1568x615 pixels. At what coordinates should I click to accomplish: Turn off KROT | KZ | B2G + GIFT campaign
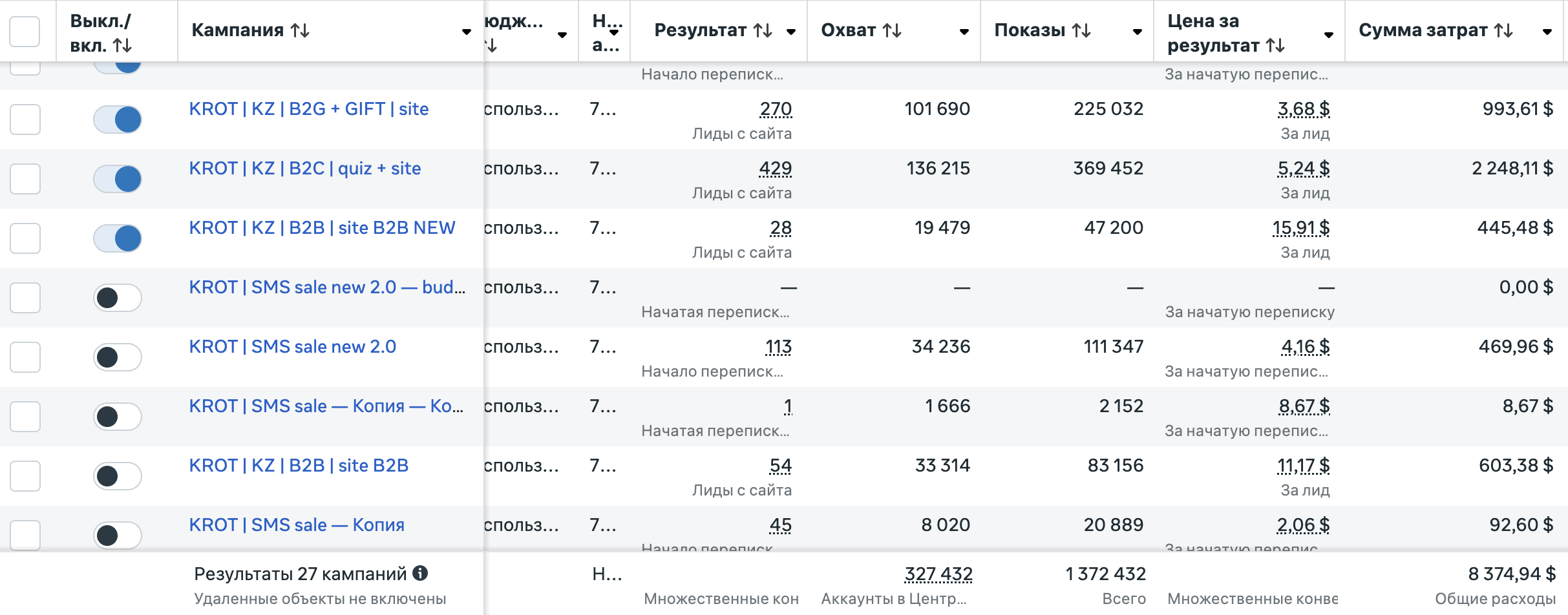(x=118, y=120)
